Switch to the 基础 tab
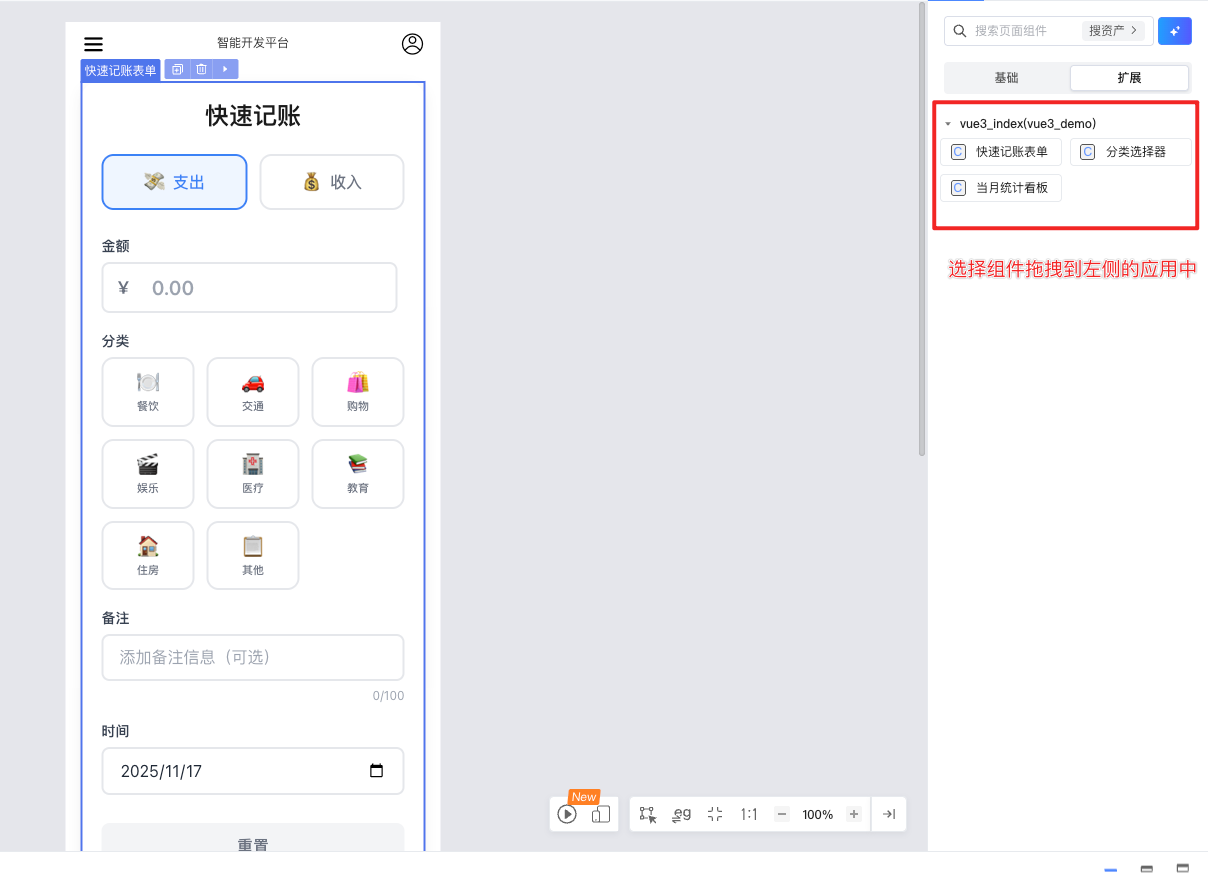 [x=1007, y=78]
